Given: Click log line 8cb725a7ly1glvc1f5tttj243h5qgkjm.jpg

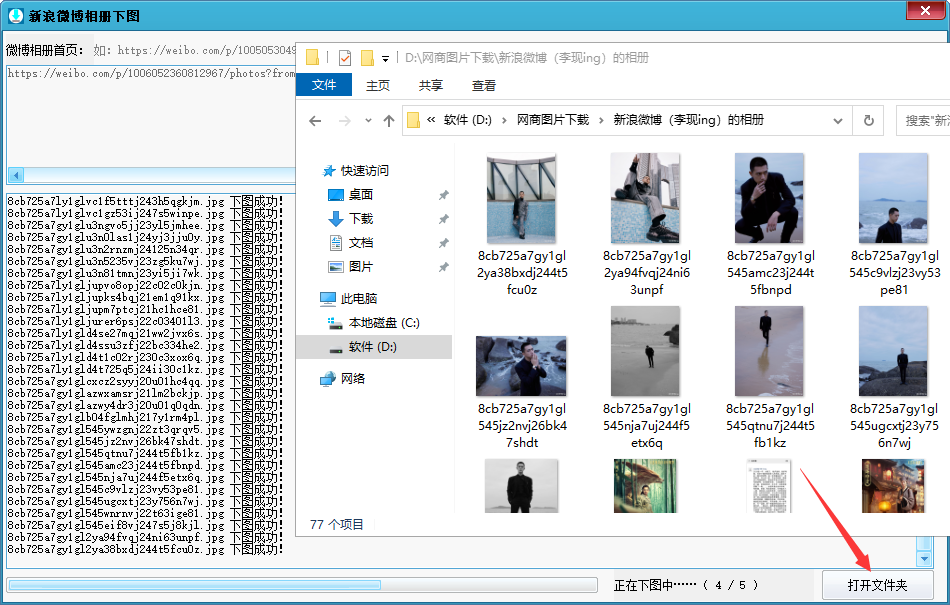Looking at the screenshot, I should click(x=144, y=202).
